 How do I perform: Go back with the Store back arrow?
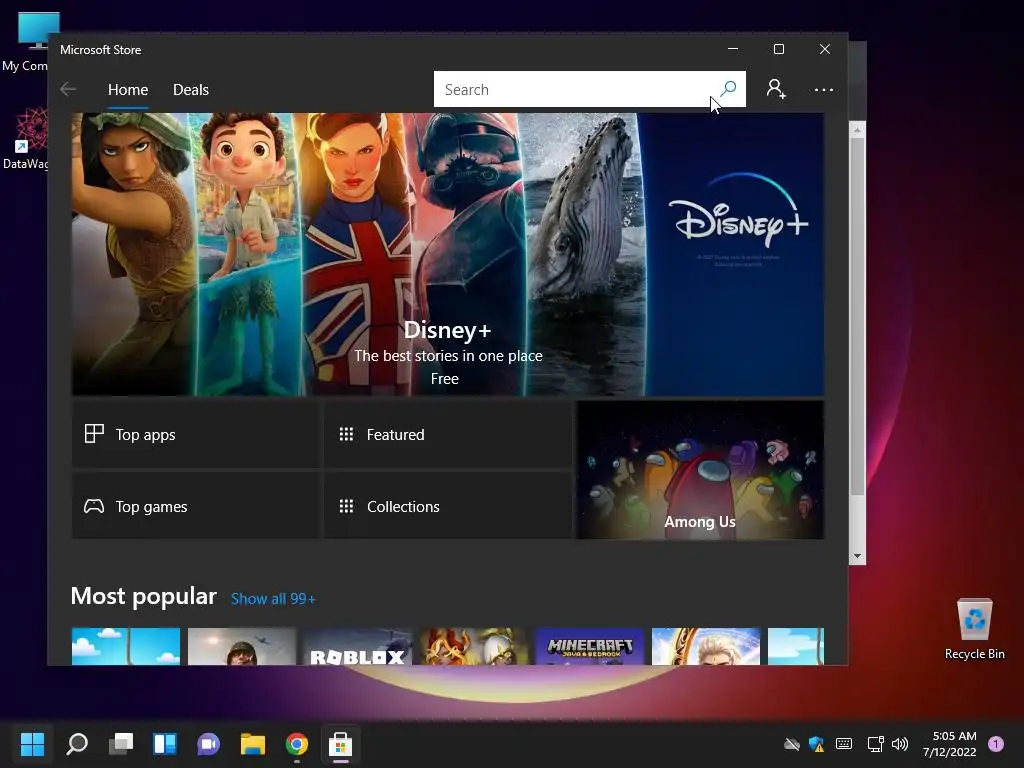68,89
